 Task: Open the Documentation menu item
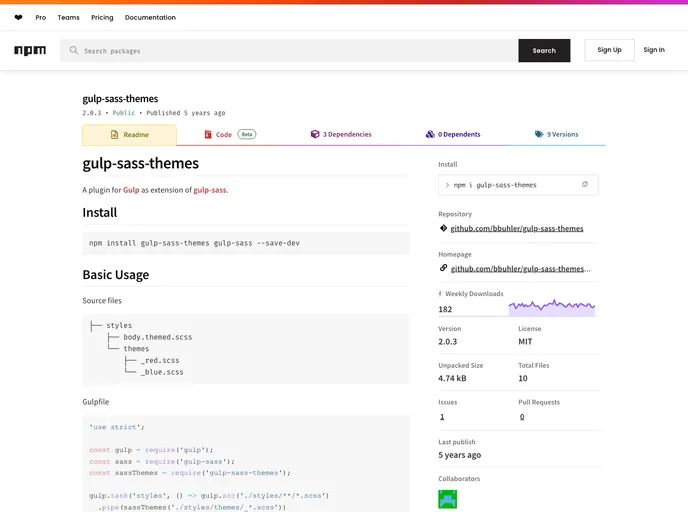click(x=150, y=18)
